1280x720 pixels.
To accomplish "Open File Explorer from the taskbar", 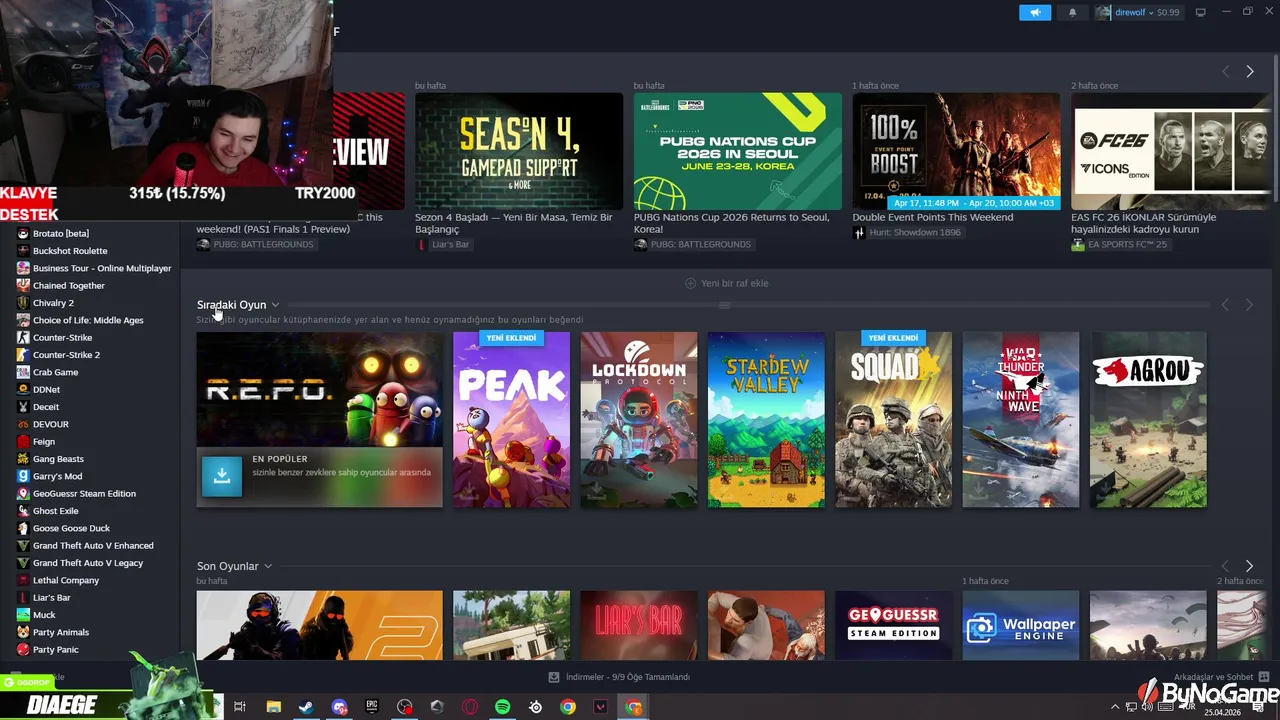I will 273,707.
